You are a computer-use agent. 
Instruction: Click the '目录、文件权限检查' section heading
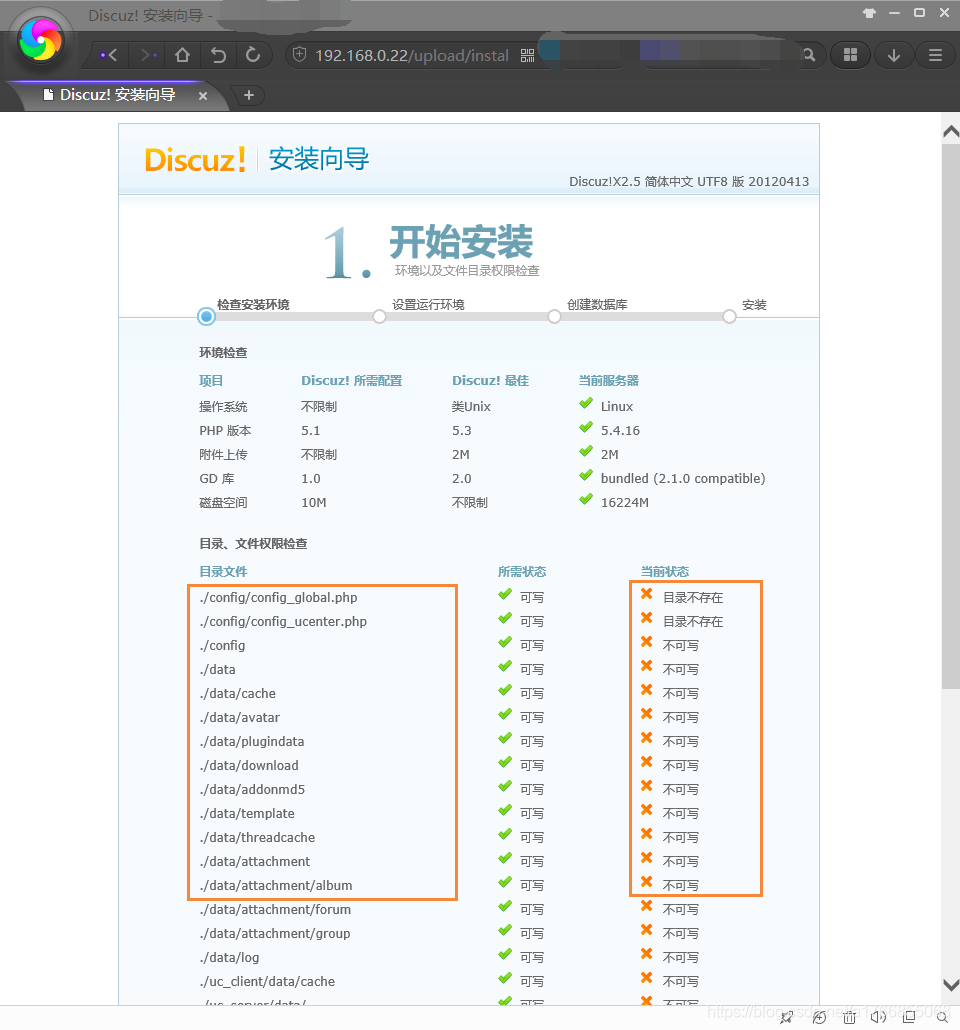(x=253, y=543)
